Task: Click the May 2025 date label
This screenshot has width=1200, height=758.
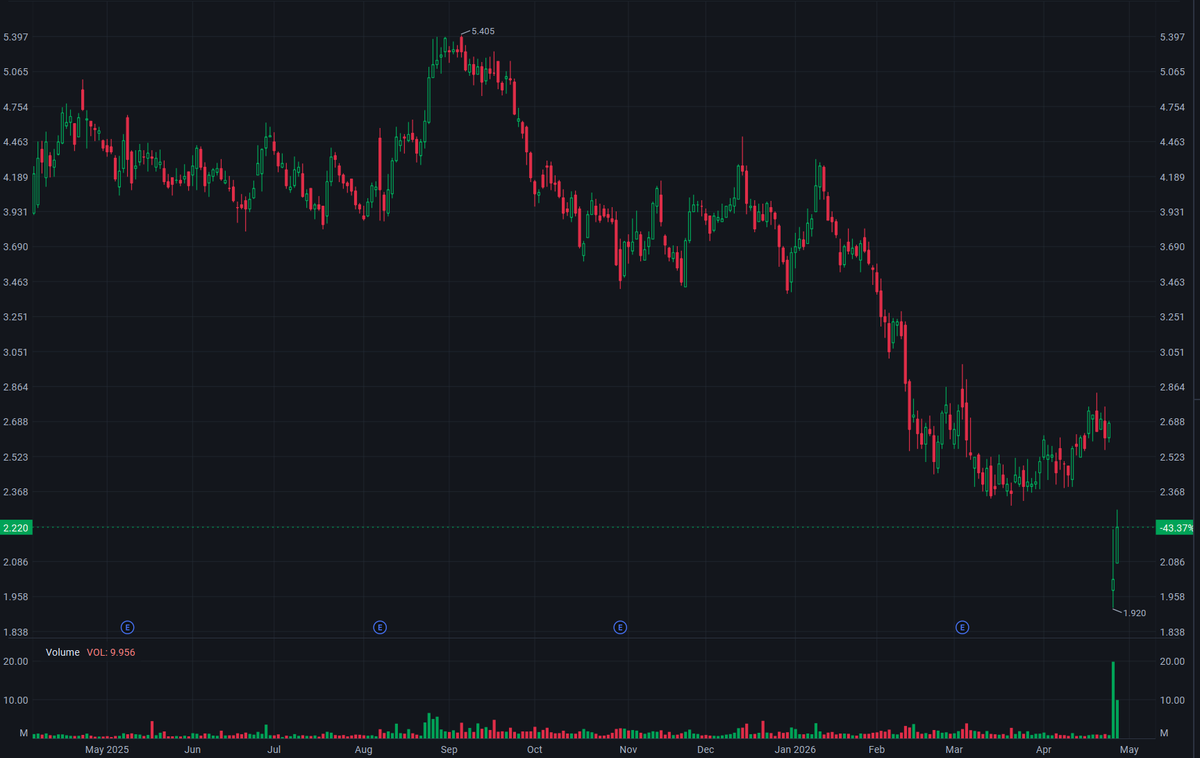Action: point(107,749)
